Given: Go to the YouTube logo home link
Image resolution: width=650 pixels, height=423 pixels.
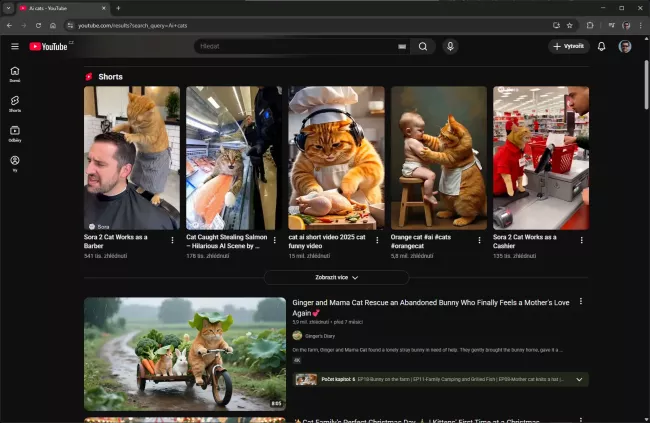Looking at the screenshot, I should [49, 46].
